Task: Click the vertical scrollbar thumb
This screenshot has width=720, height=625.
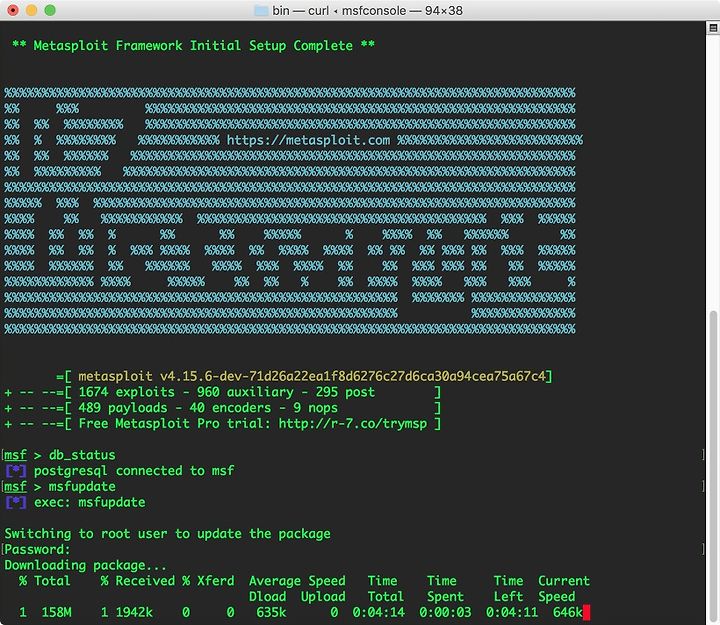Action: tap(713, 466)
